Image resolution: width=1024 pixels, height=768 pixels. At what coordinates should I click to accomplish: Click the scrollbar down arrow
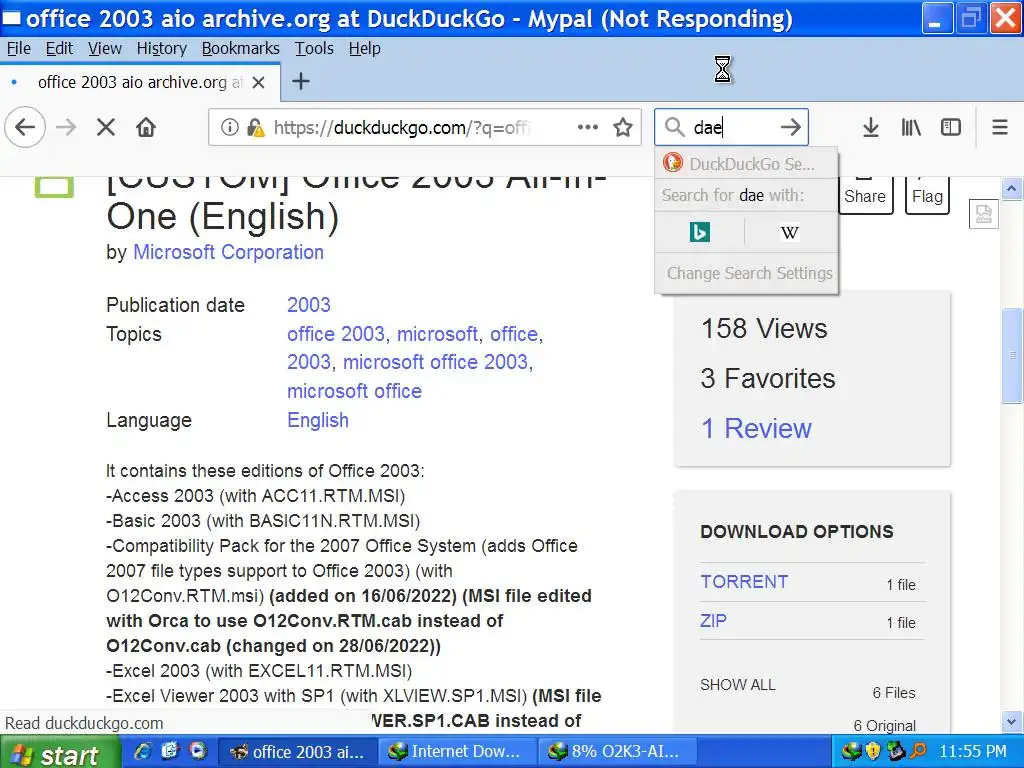(x=1012, y=722)
